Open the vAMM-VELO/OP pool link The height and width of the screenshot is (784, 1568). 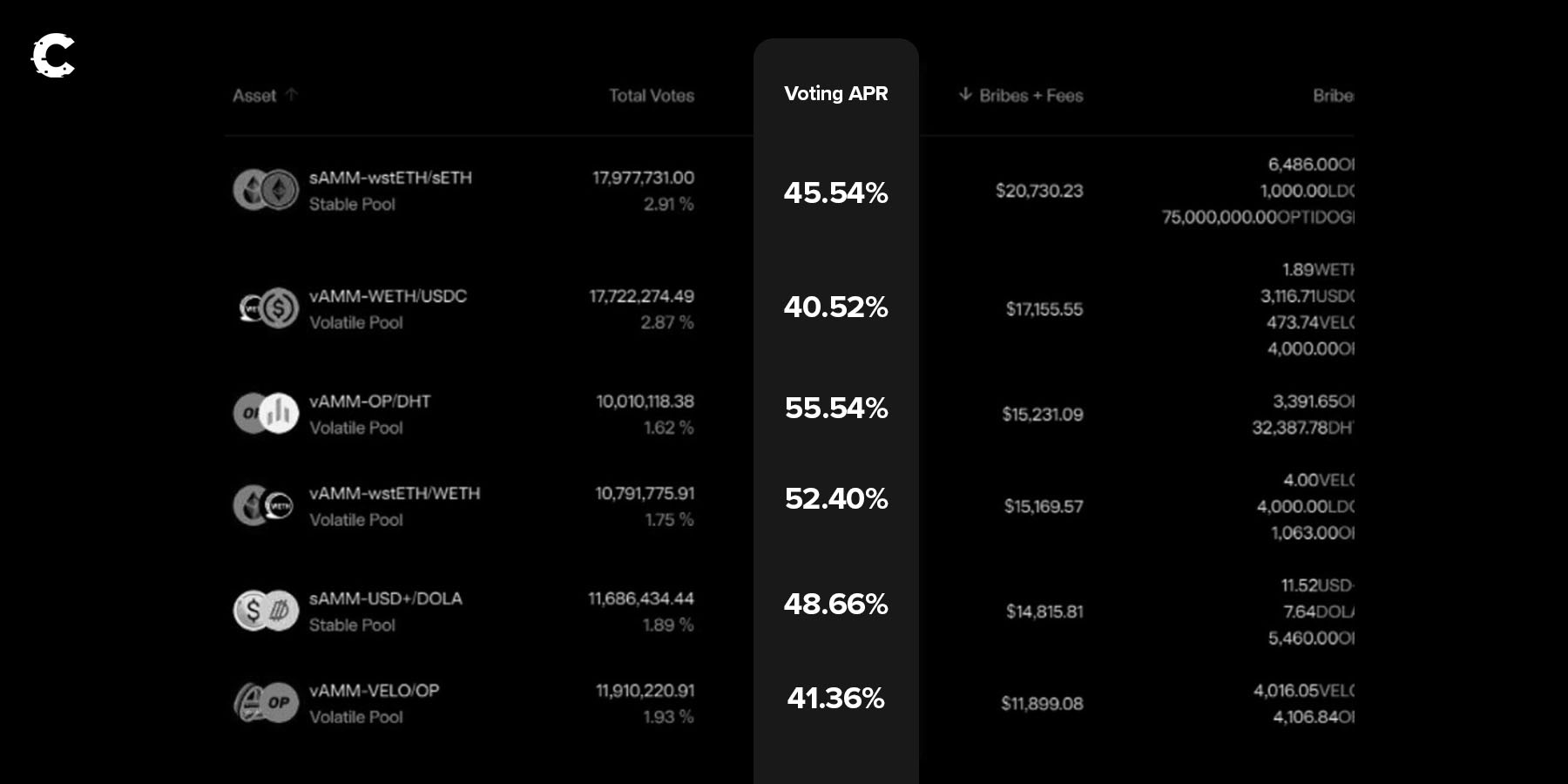[374, 691]
